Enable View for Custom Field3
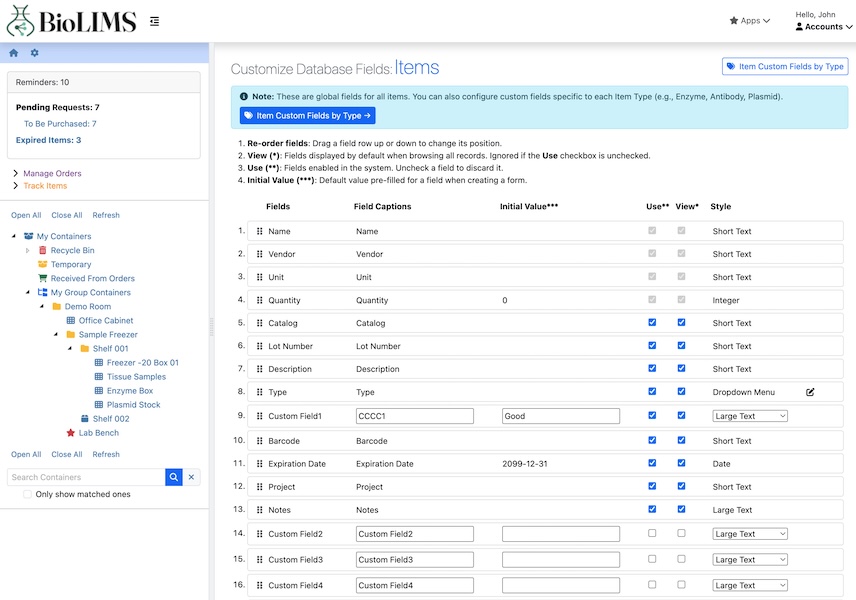 [x=681, y=559]
